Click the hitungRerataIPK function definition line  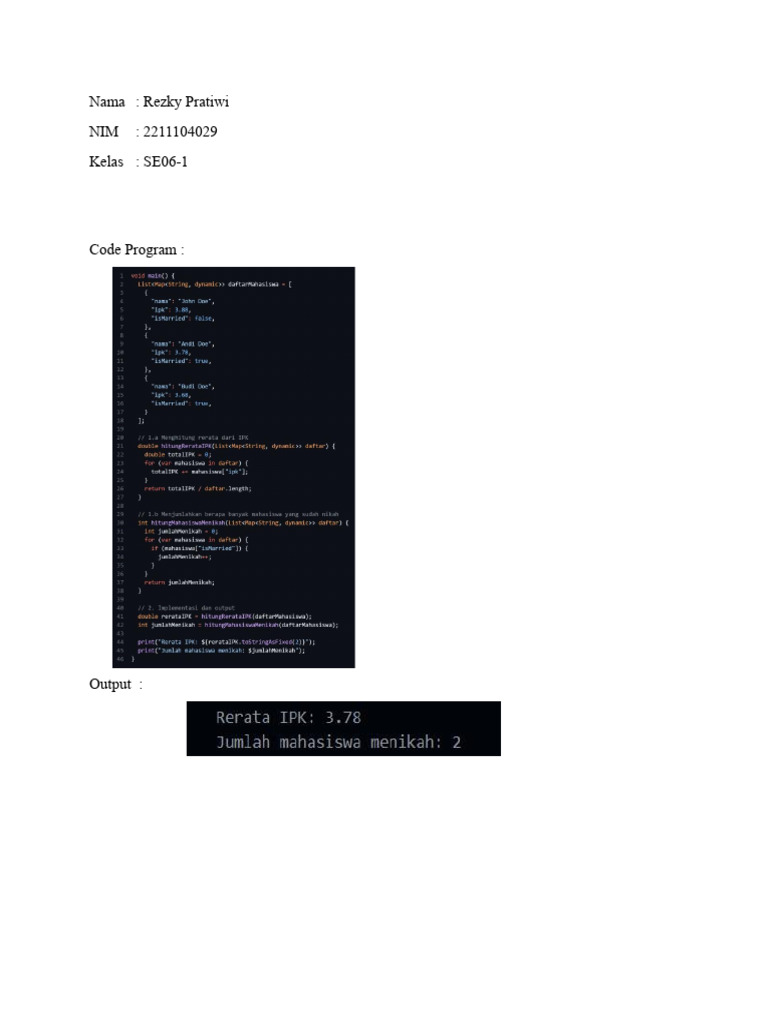tap(236, 446)
